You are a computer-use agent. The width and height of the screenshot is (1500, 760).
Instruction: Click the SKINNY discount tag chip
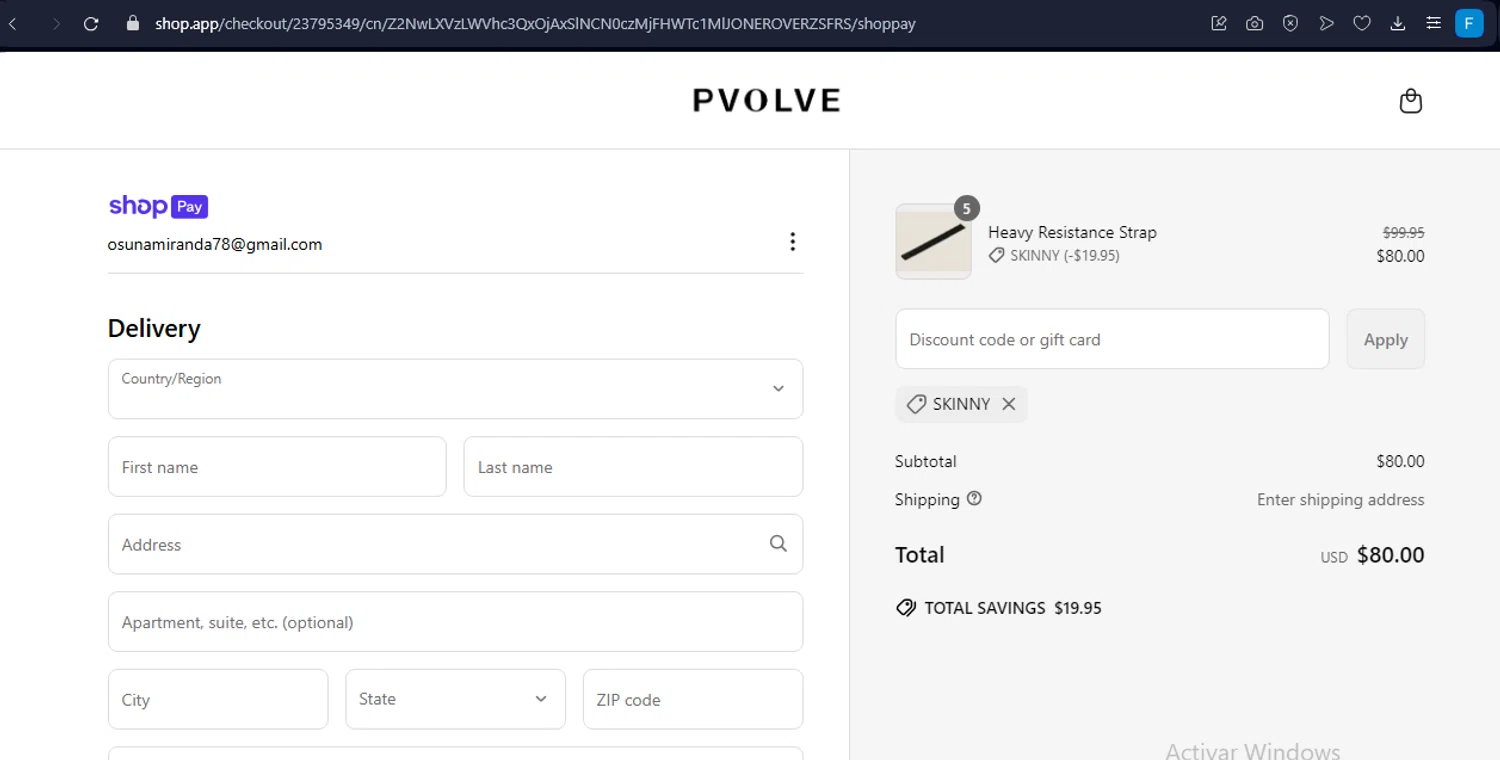[961, 404]
